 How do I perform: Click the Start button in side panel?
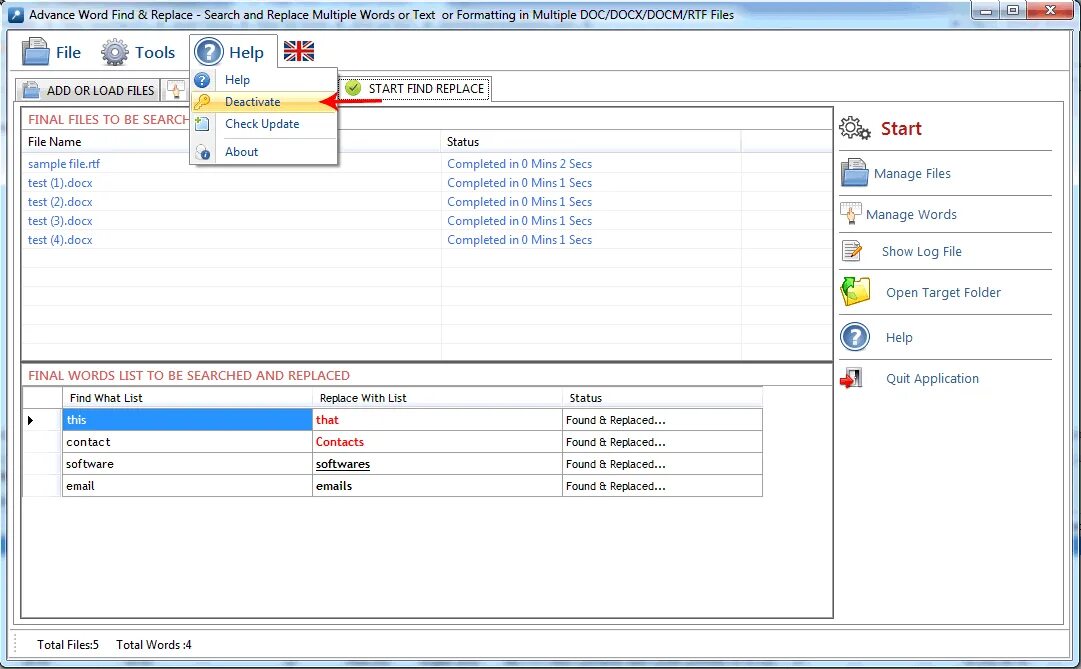point(901,129)
